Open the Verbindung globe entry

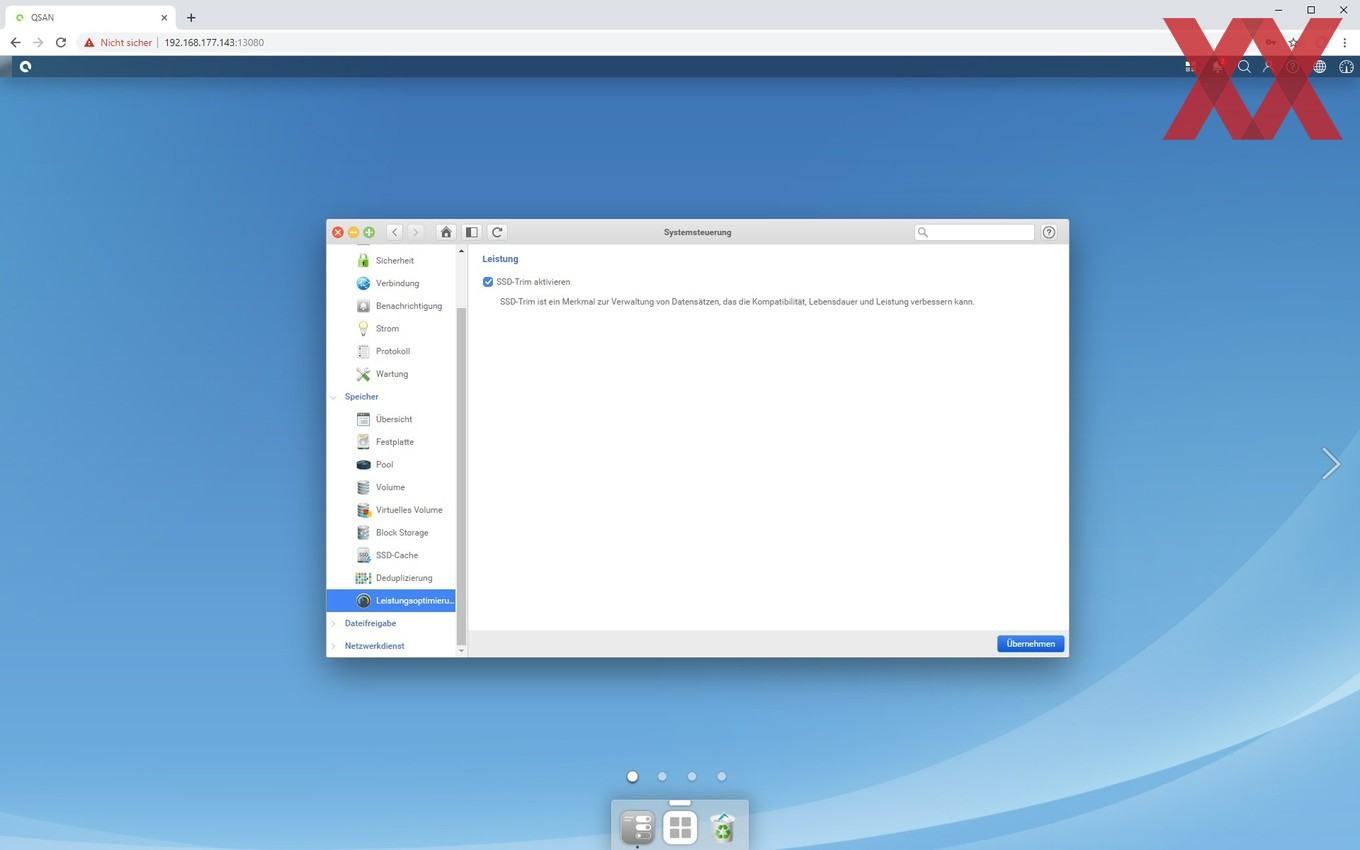point(391,283)
